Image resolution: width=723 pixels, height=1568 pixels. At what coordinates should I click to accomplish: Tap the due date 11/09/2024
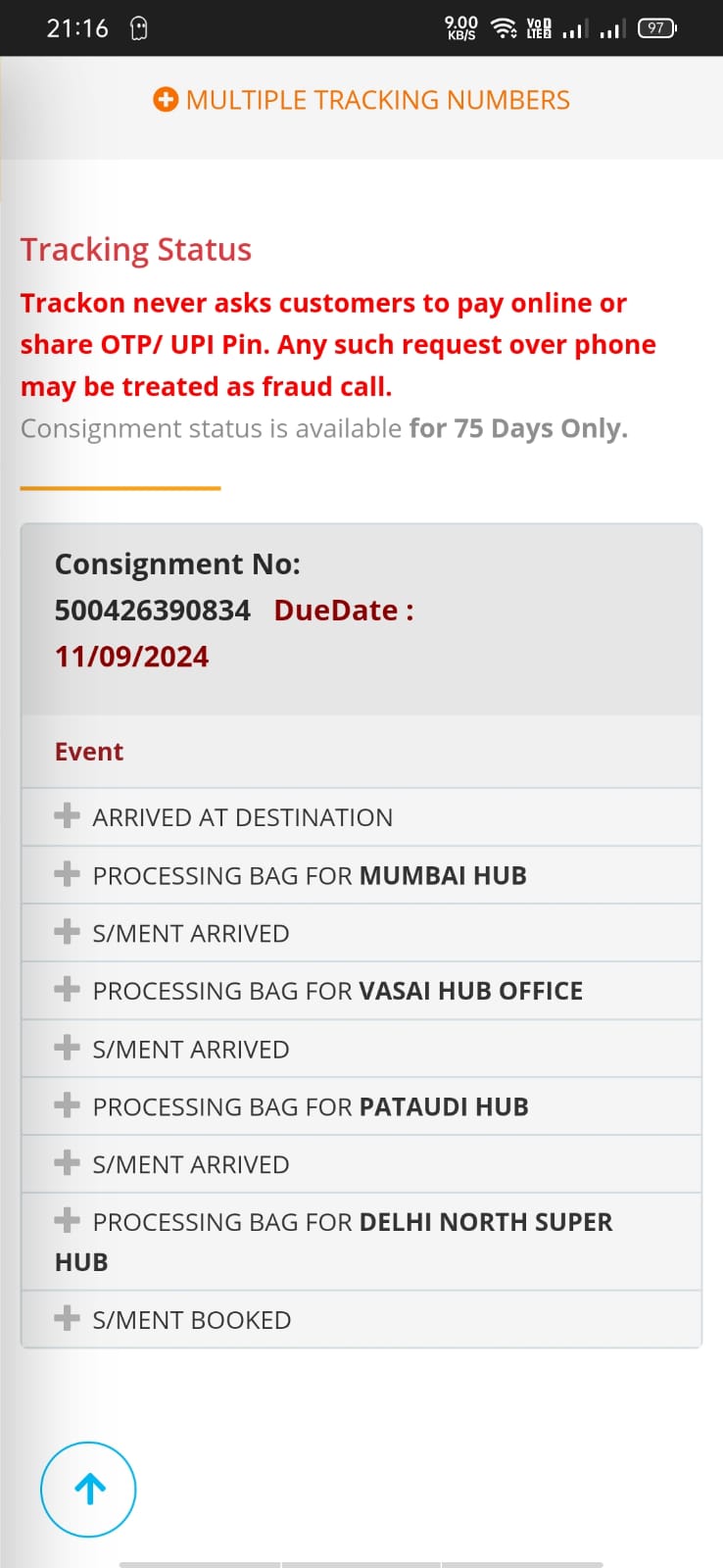pos(132,657)
